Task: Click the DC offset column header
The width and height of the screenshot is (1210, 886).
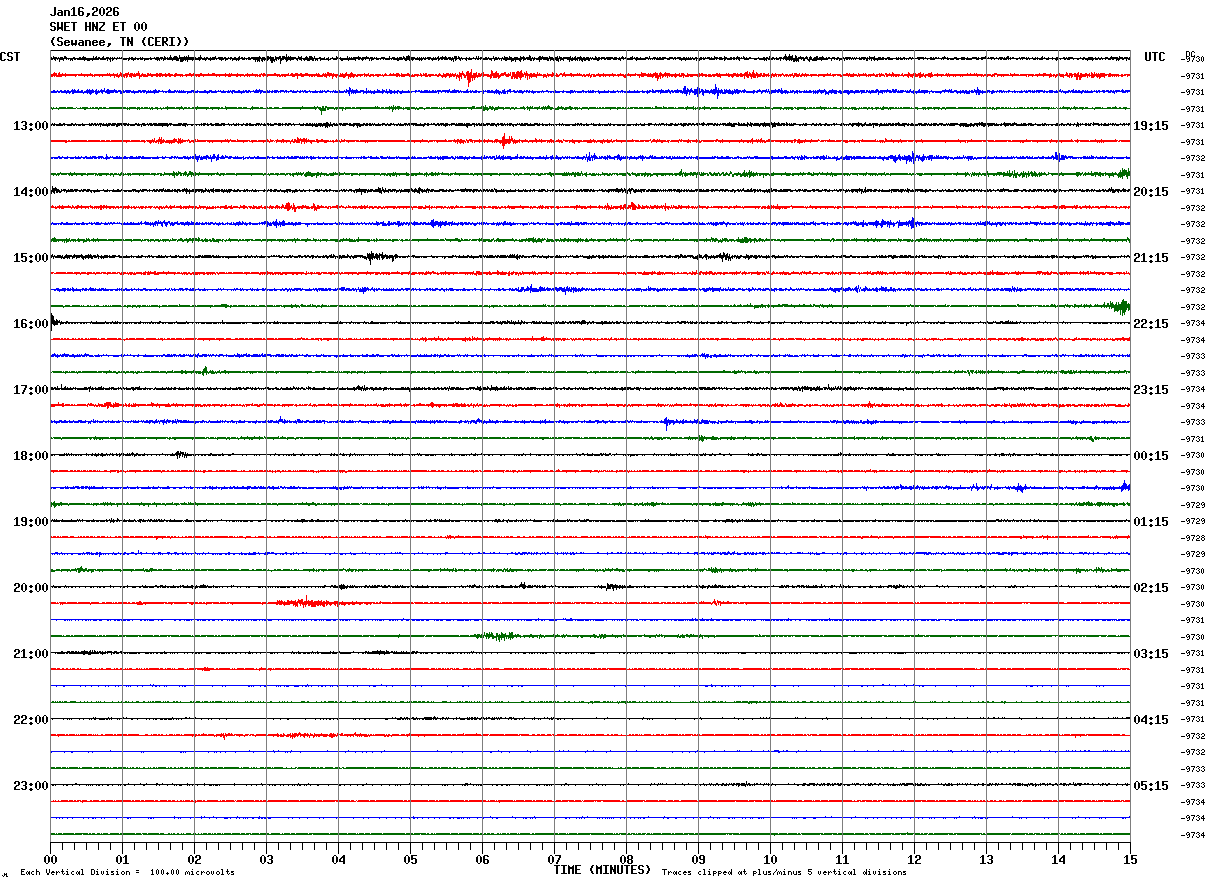Action: 1190,54
